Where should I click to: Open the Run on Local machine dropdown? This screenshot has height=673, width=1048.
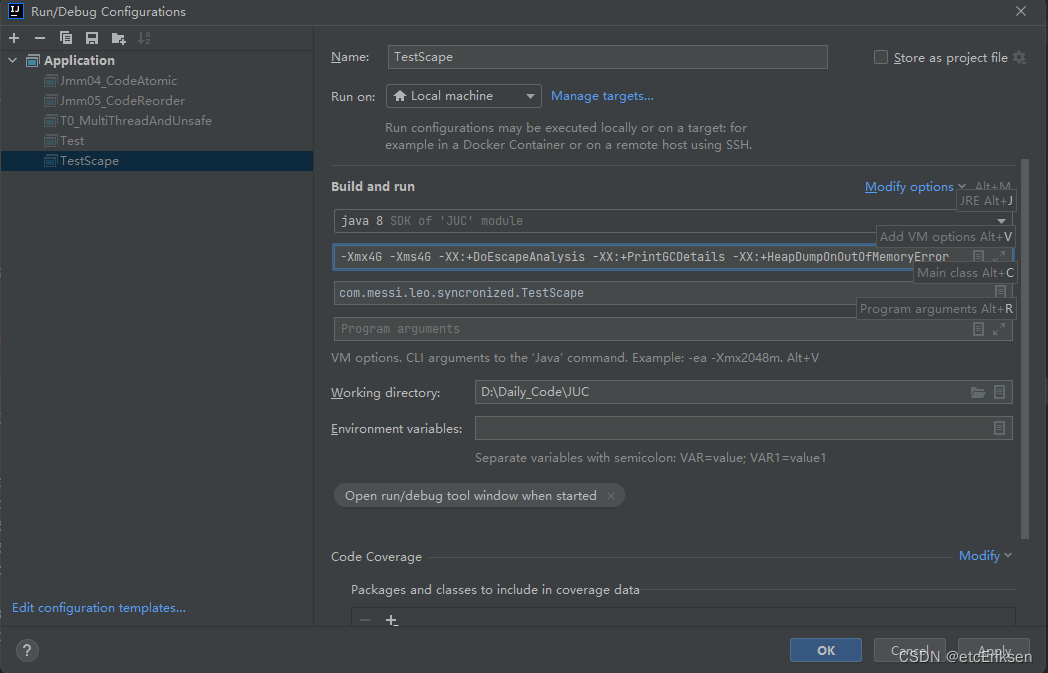point(464,96)
